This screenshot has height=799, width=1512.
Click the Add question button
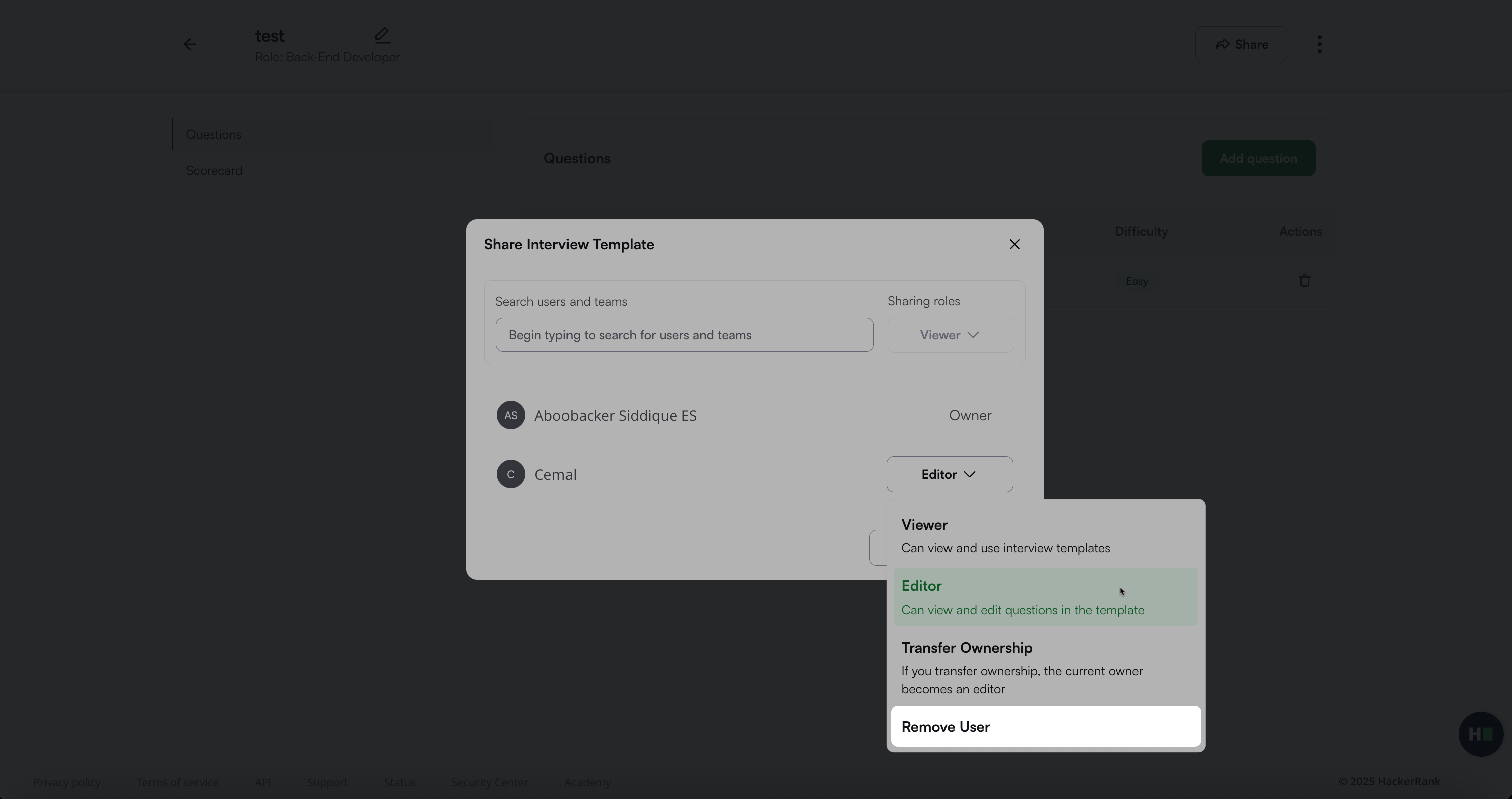pos(1258,158)
